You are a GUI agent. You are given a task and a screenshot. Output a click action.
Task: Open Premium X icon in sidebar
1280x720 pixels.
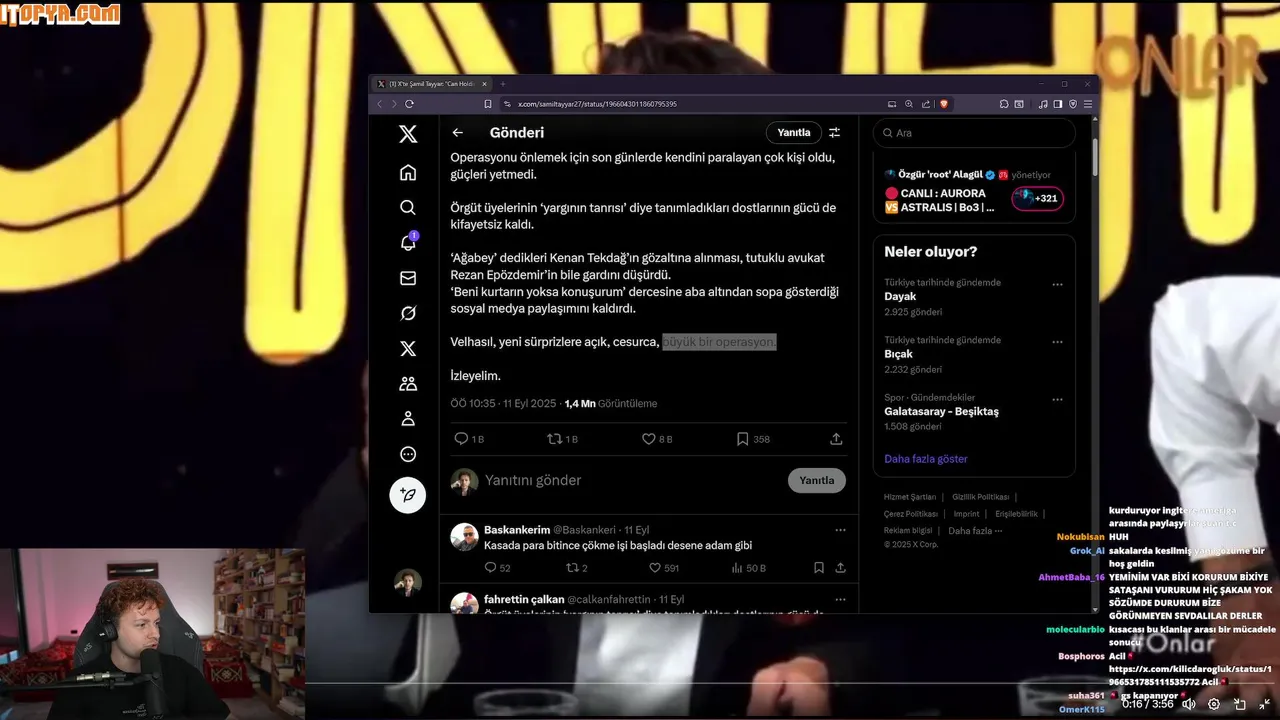tap(408, 348)
